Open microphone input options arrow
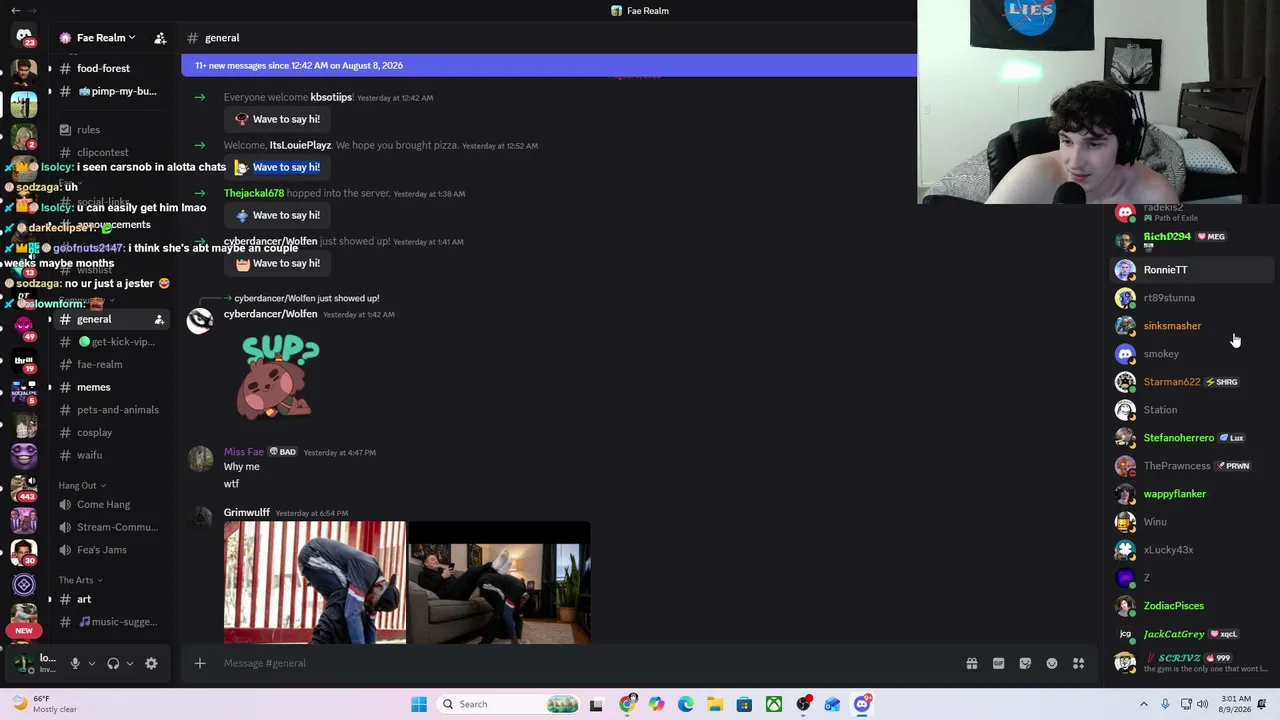 pos(92,663)
